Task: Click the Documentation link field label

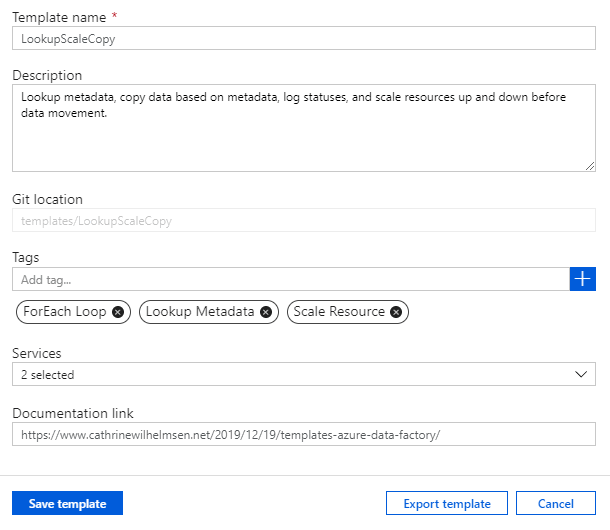Action: coord(72,413)
